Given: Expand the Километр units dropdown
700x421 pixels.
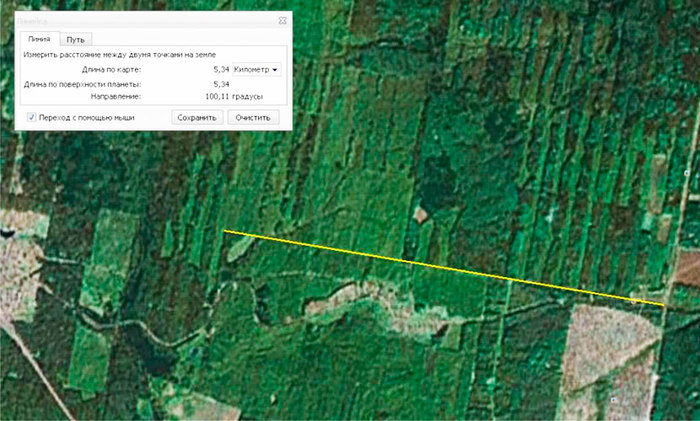Looking at the screenshot, I should 256,70.
